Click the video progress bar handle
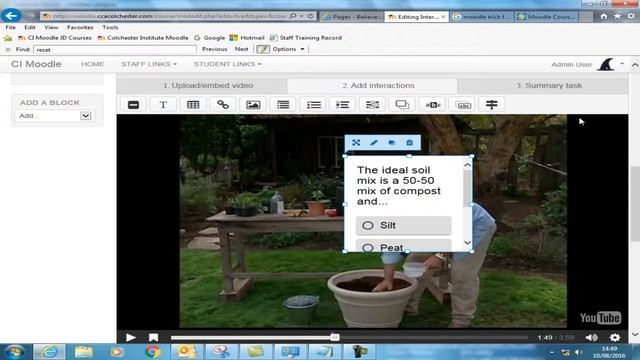This screenshot has width=640, height=360. pos(335,338)
